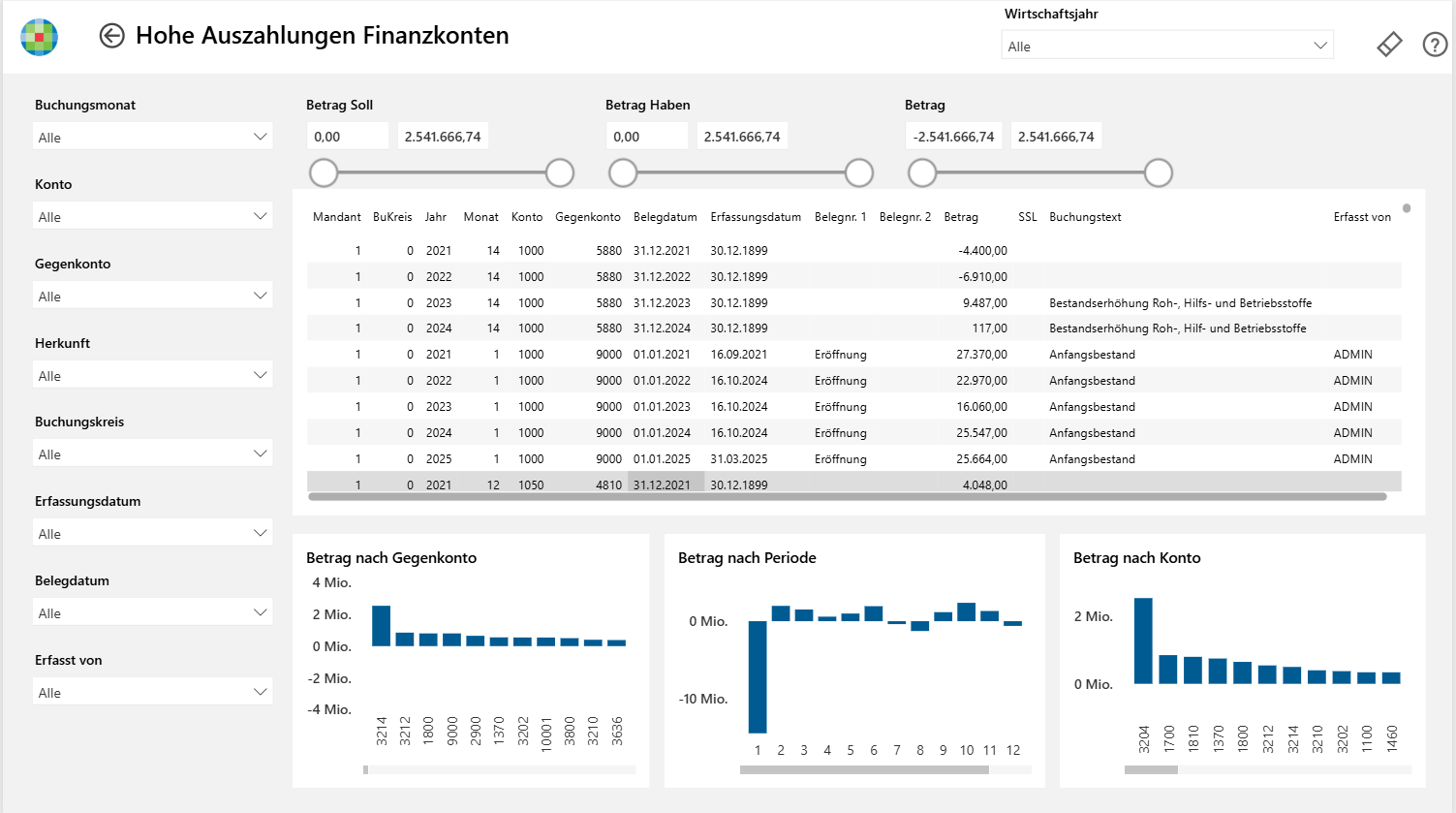The width and height of the screenshot is (1456, 813).
Task: Sort by the Belegdatum column header
Action: 666,217
